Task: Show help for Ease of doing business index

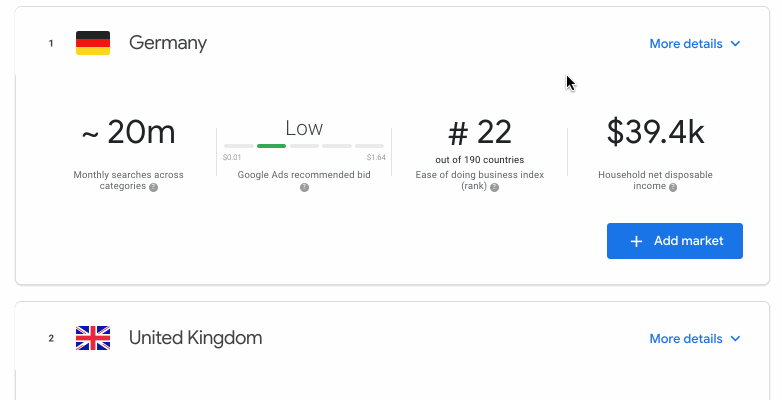Action: [x=494, y=187]
